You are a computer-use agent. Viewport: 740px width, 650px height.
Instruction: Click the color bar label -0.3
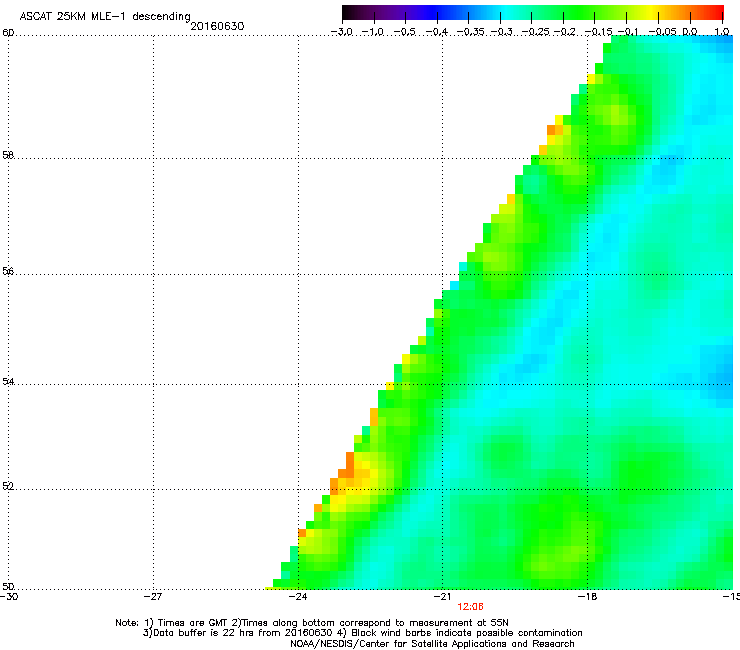point(501,32)
